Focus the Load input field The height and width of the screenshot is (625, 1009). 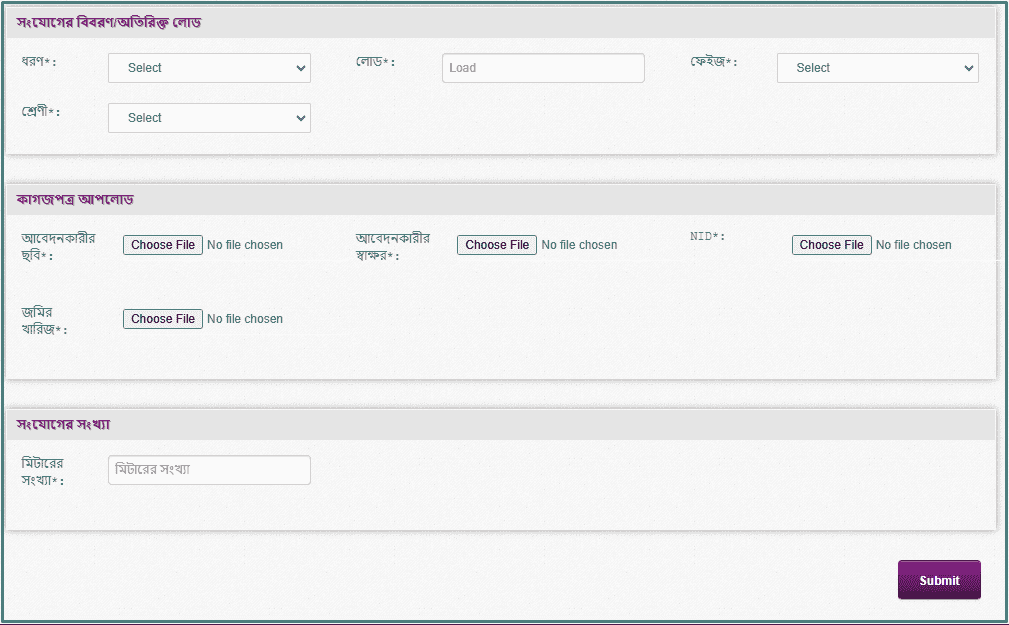(x=543, y=68)
